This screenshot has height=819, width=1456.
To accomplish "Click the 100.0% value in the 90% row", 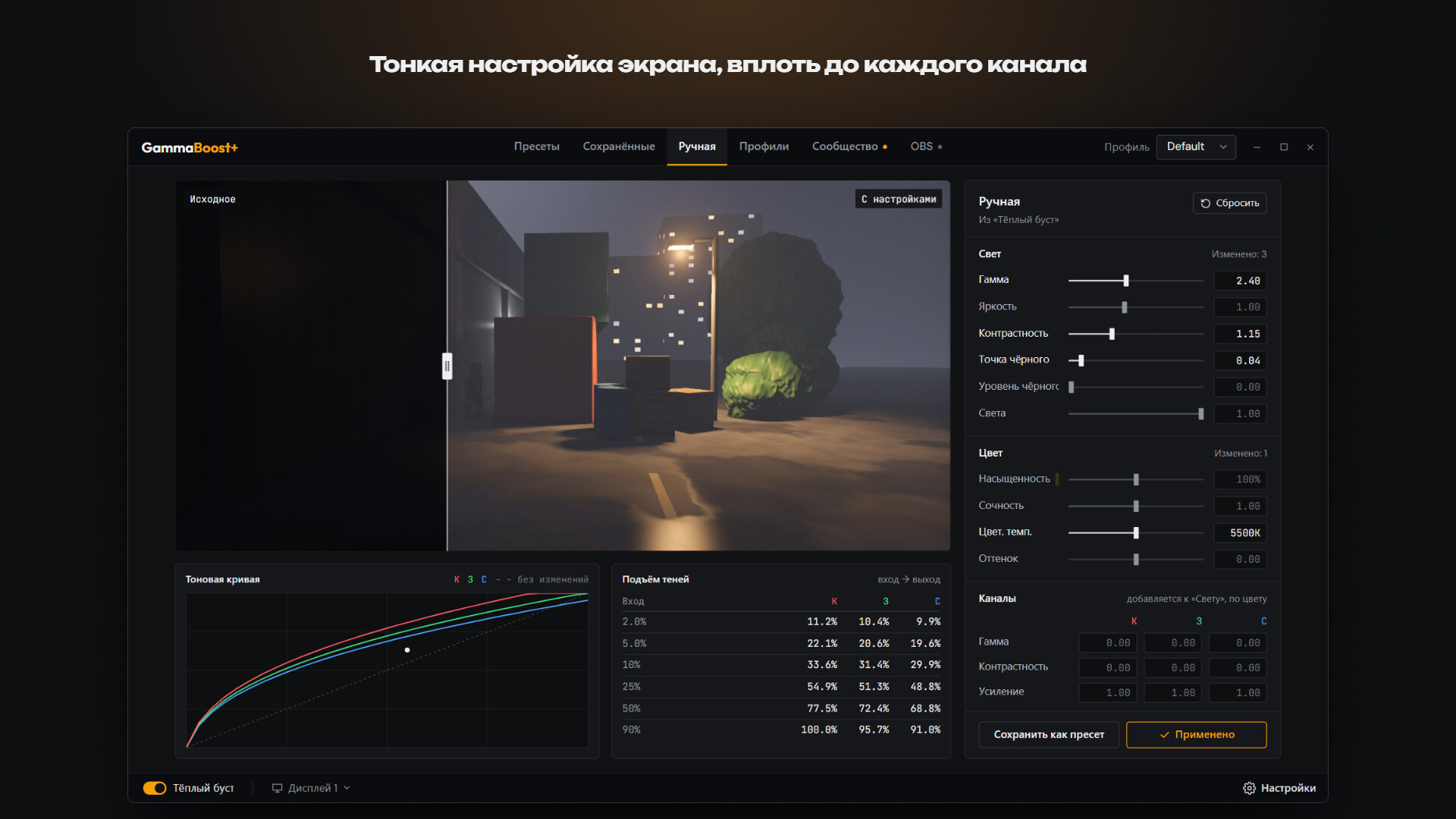I will (819, 730).
